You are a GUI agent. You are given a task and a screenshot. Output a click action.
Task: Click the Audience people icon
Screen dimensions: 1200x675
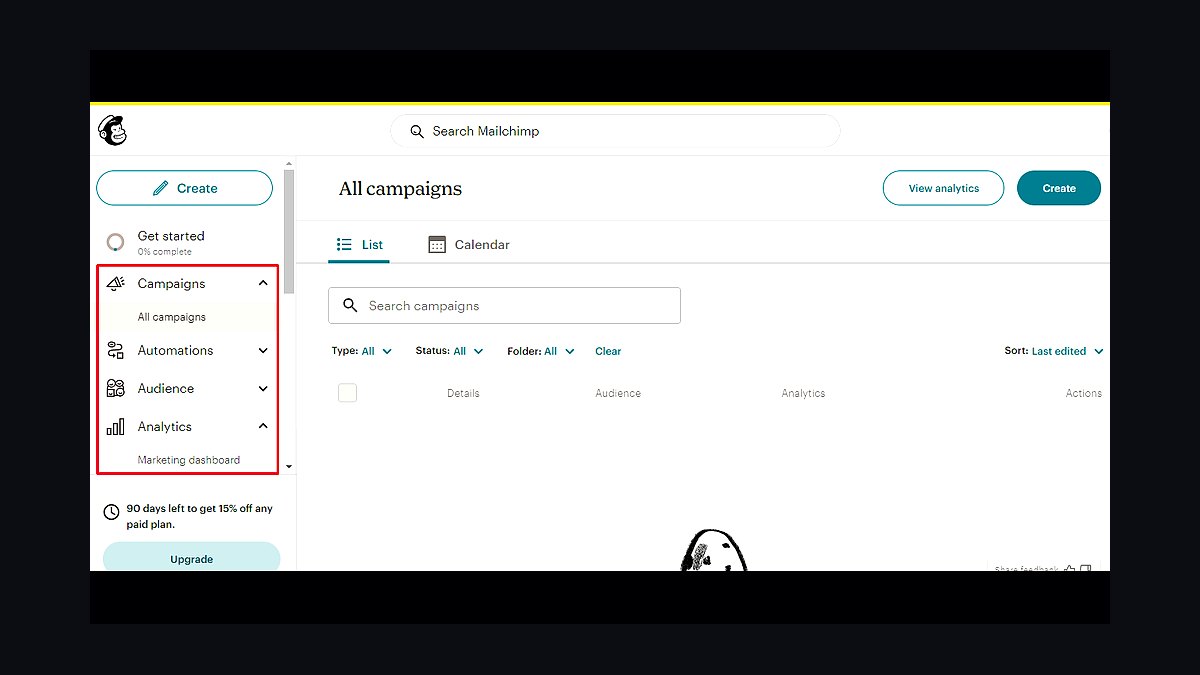click(x=115, y=388)
